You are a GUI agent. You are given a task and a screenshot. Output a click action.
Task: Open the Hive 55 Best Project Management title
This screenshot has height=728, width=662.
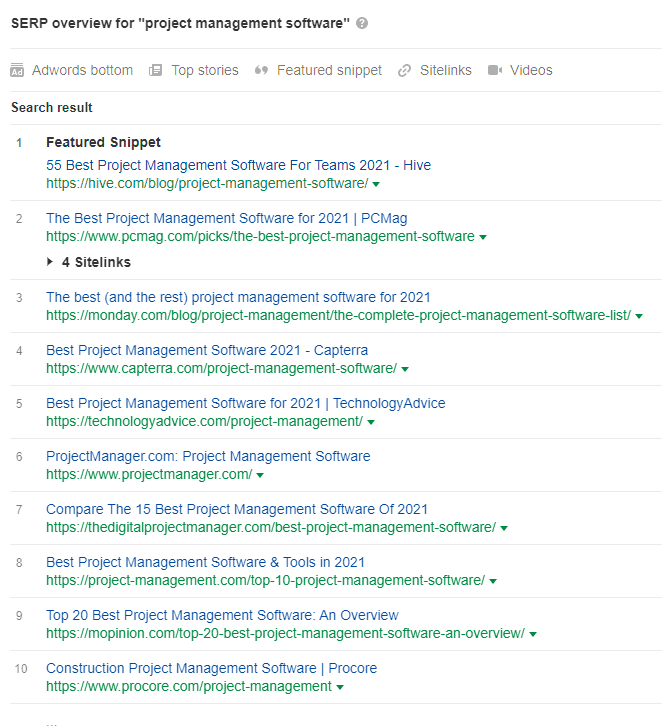238,165
